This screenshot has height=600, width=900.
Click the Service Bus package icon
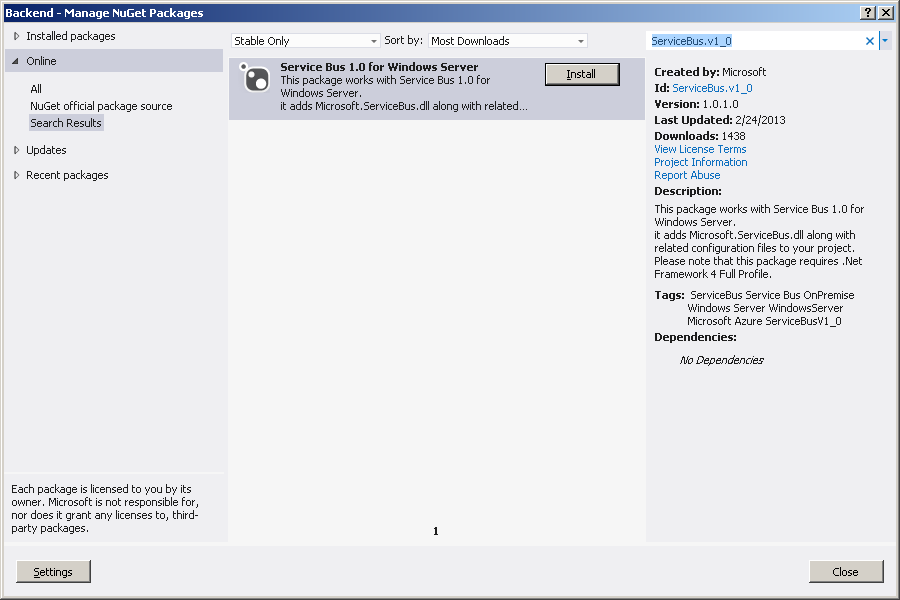(x=256, y=79)
